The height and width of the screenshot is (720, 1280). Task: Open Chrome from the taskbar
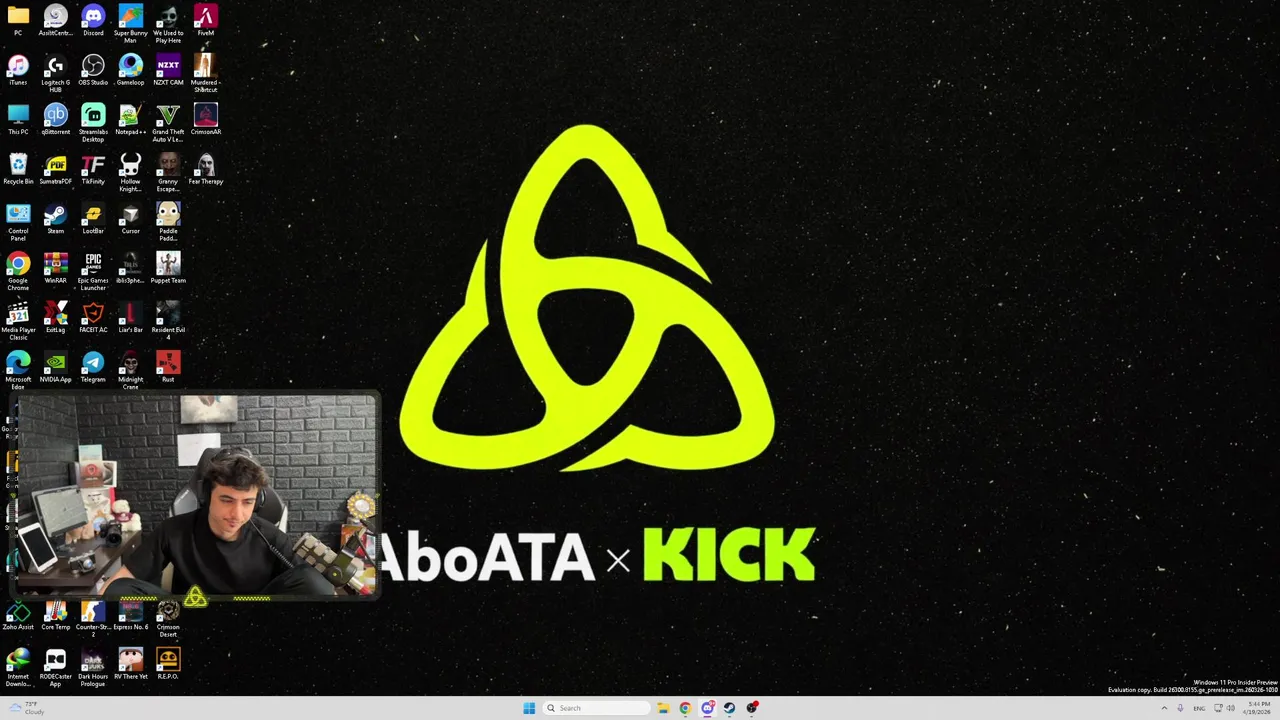coord(685,708)
